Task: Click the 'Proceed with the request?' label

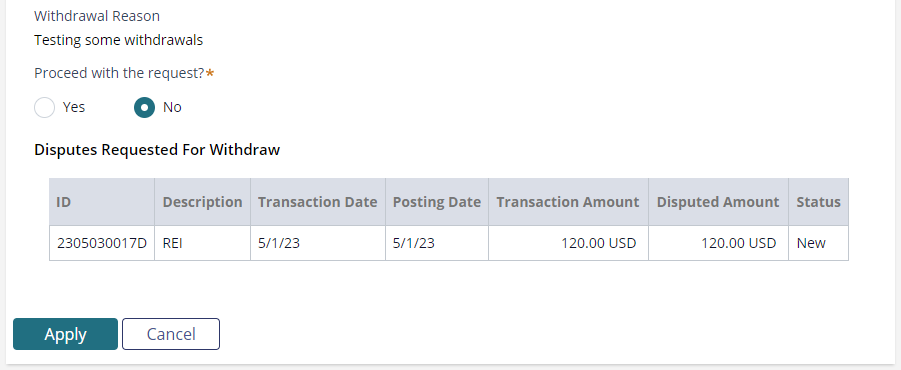Action: coord(120,74)
